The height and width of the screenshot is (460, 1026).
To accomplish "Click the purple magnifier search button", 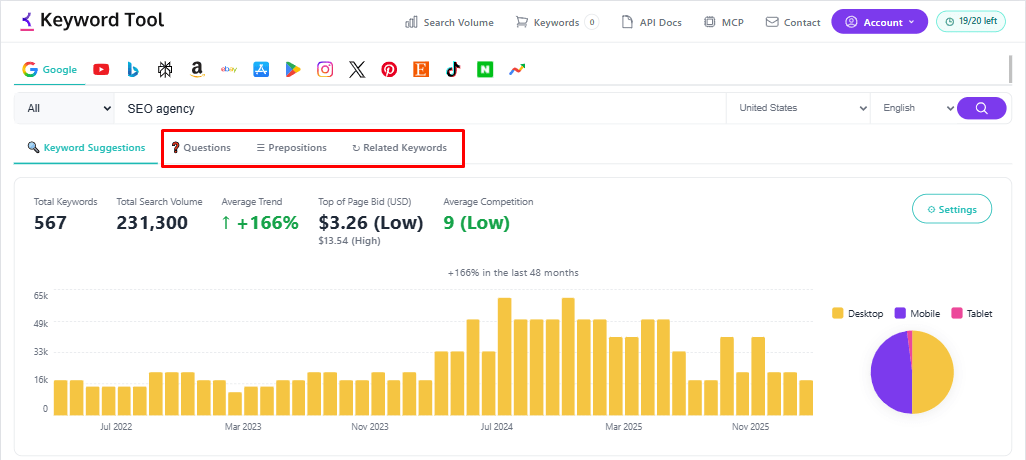I will [x=982, y=108].
